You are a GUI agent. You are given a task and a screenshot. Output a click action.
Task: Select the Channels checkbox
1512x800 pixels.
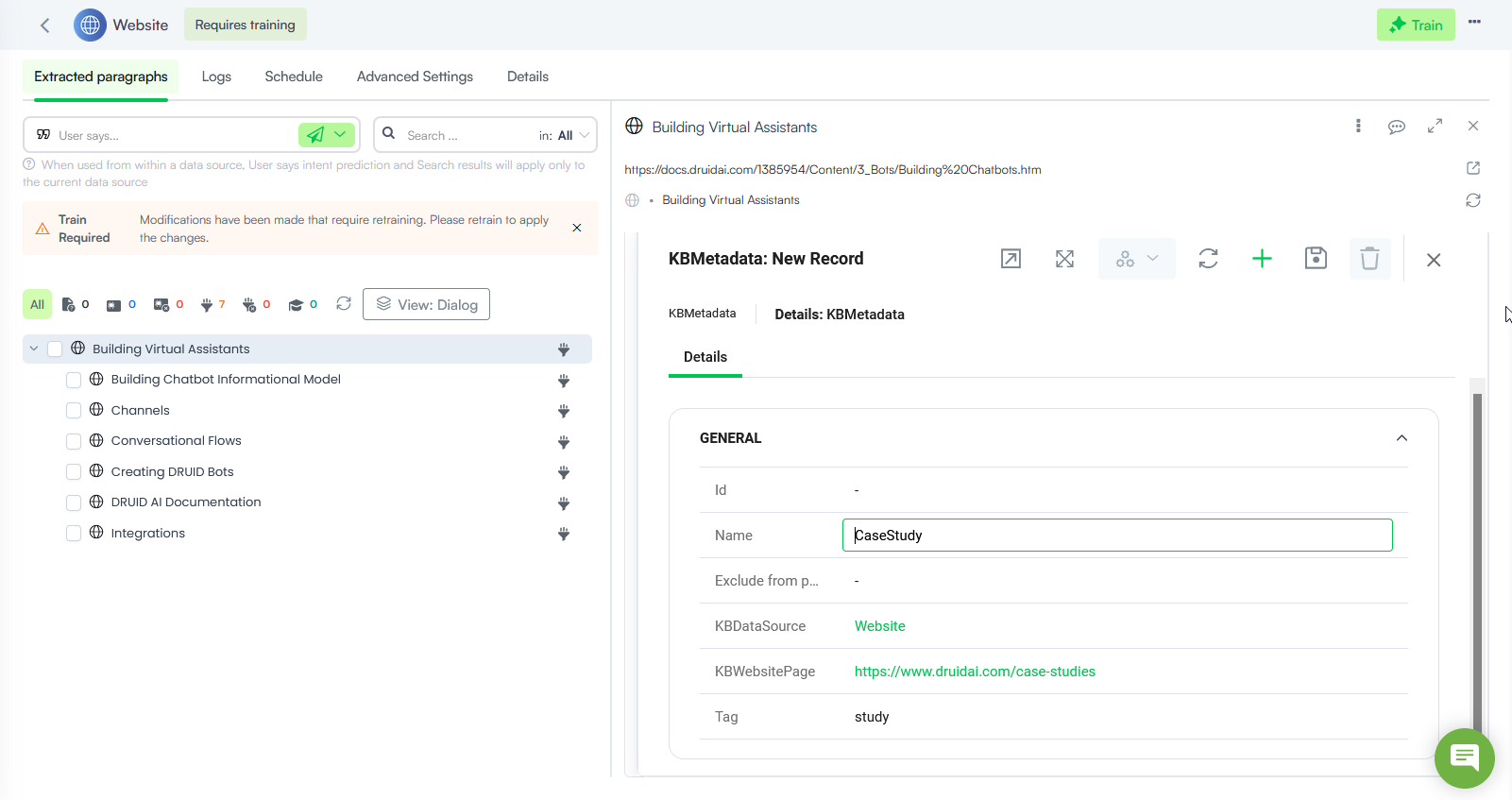pos(74,410)
